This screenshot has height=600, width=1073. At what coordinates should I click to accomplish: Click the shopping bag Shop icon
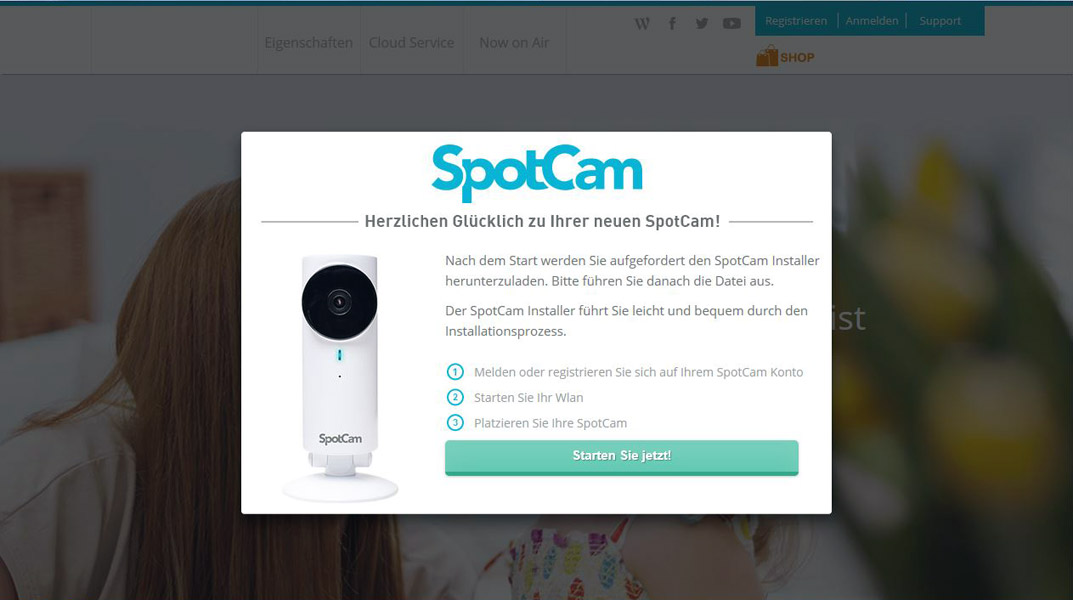click(x=767, y=56)
